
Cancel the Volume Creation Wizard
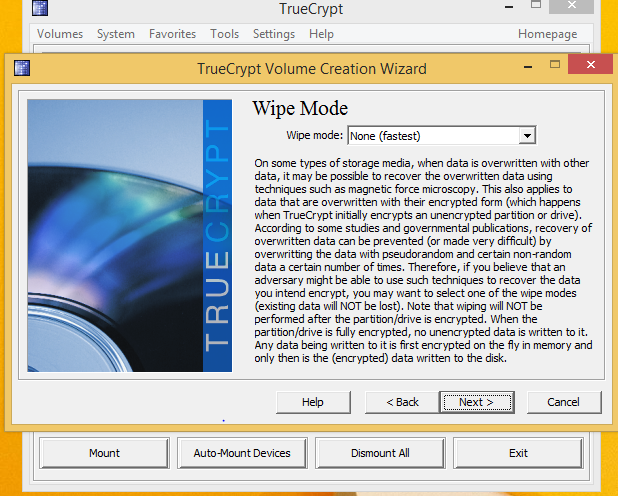[564, 402]
